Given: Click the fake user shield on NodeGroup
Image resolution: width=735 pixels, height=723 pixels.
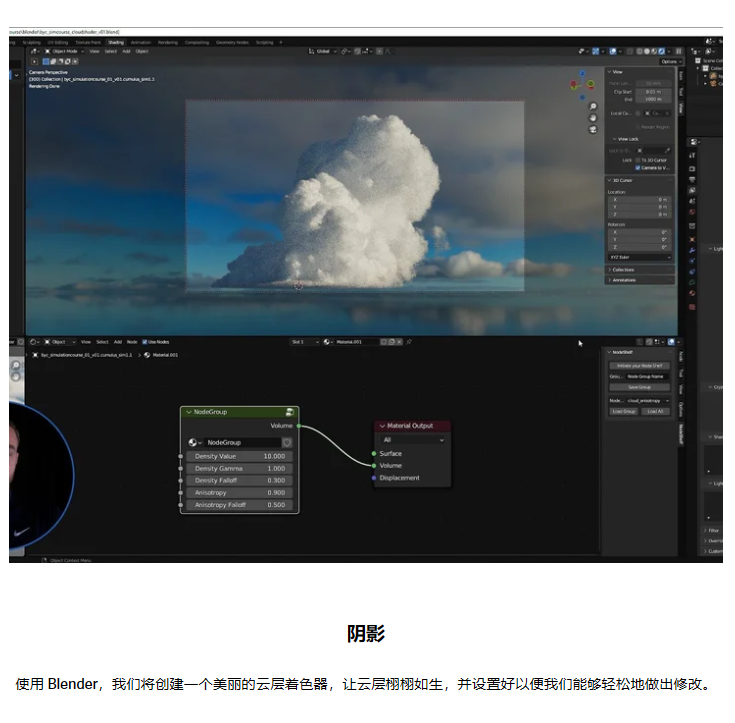Looking at the screenshot, I should click(x=287, y=442).
